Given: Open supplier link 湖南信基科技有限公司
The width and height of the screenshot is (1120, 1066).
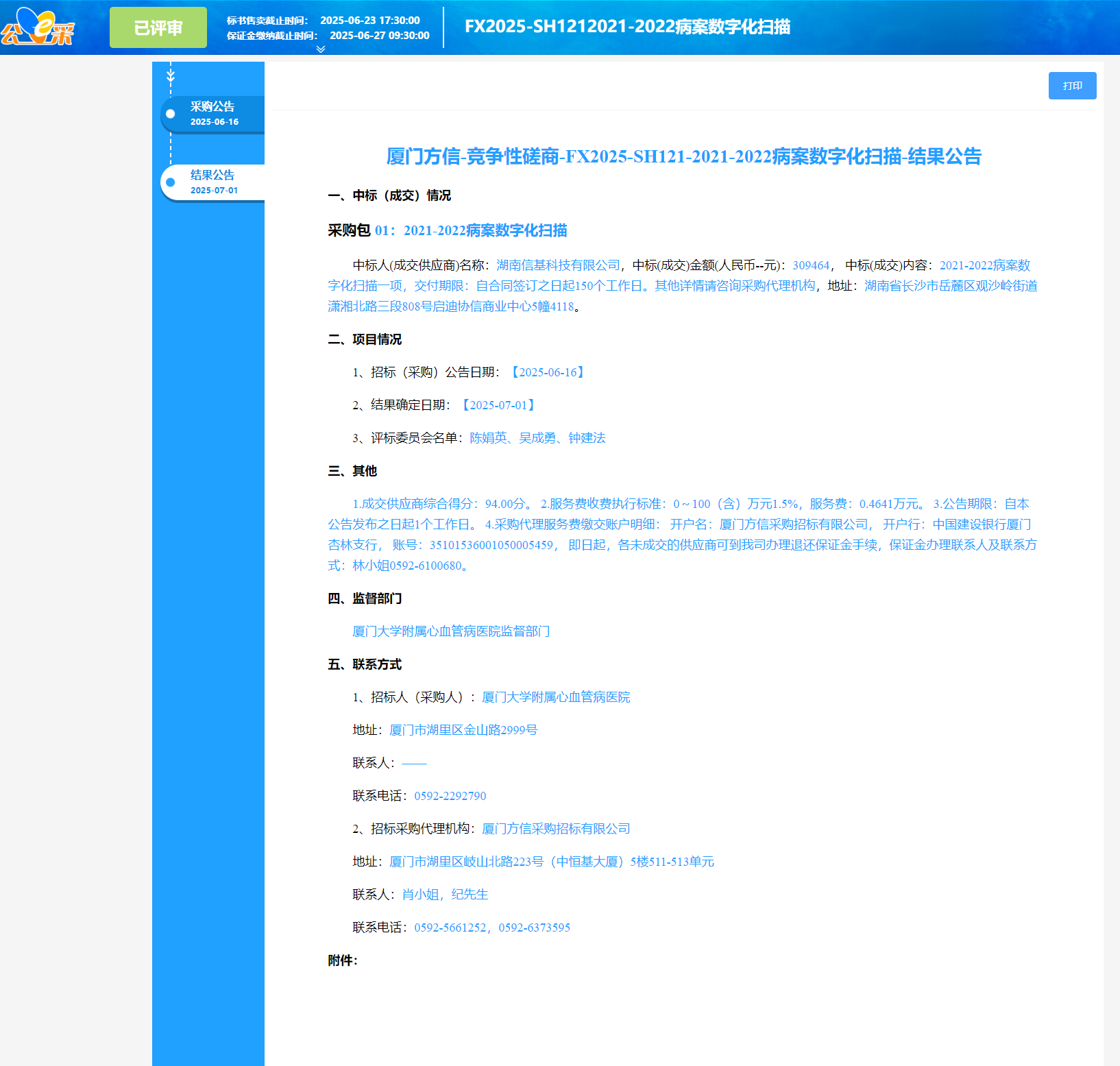Looking at the screenshot, I should point(558,266).
